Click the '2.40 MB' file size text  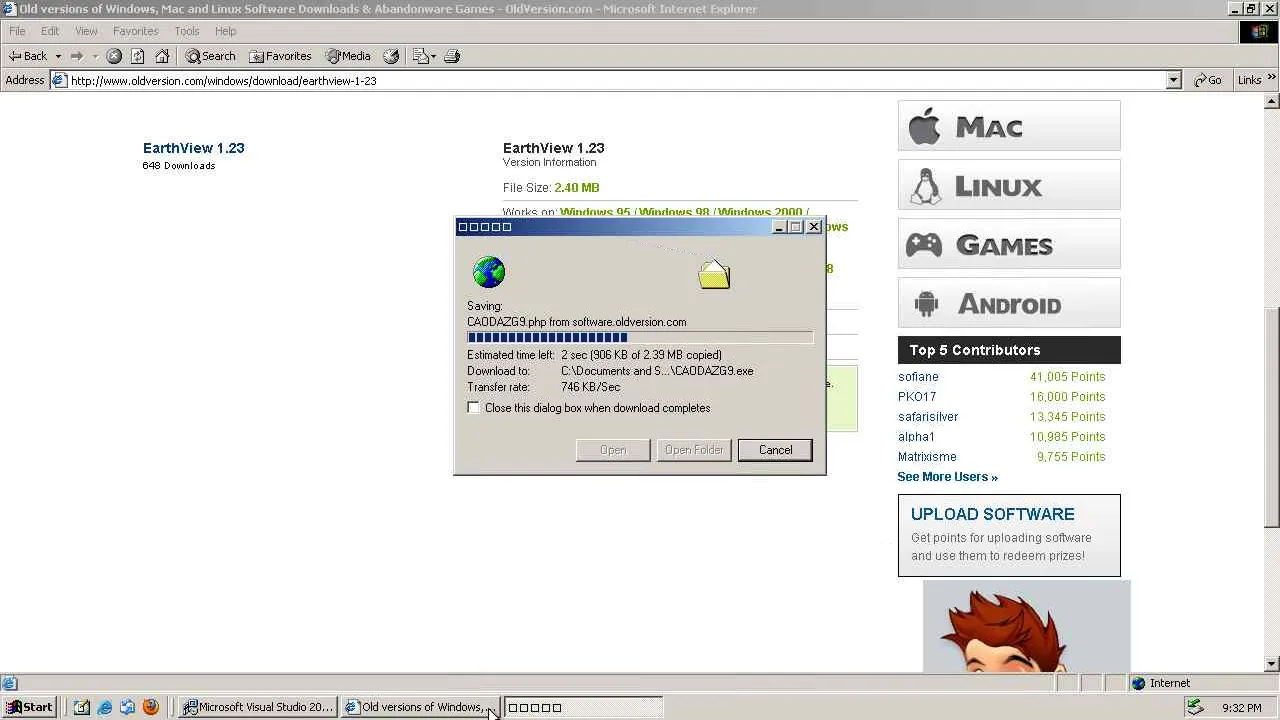577,188
